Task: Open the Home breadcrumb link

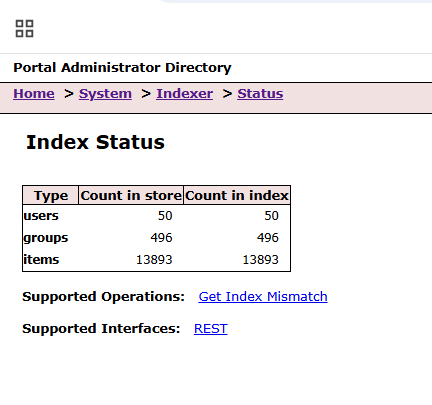Action: point(34,94)
